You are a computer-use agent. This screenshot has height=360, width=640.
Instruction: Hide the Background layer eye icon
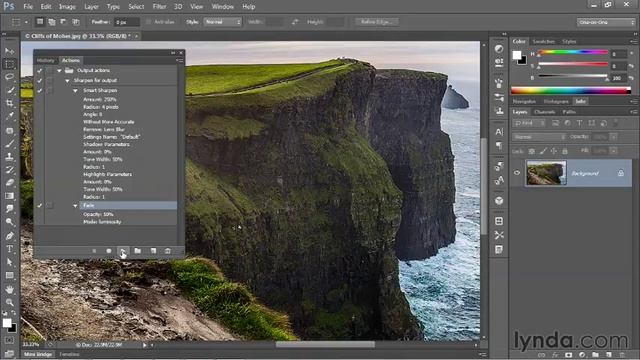[x=517, y=173]
